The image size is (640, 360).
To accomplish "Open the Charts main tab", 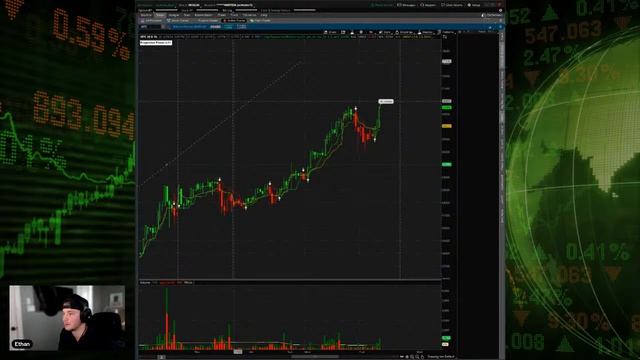I will [222, 15].
